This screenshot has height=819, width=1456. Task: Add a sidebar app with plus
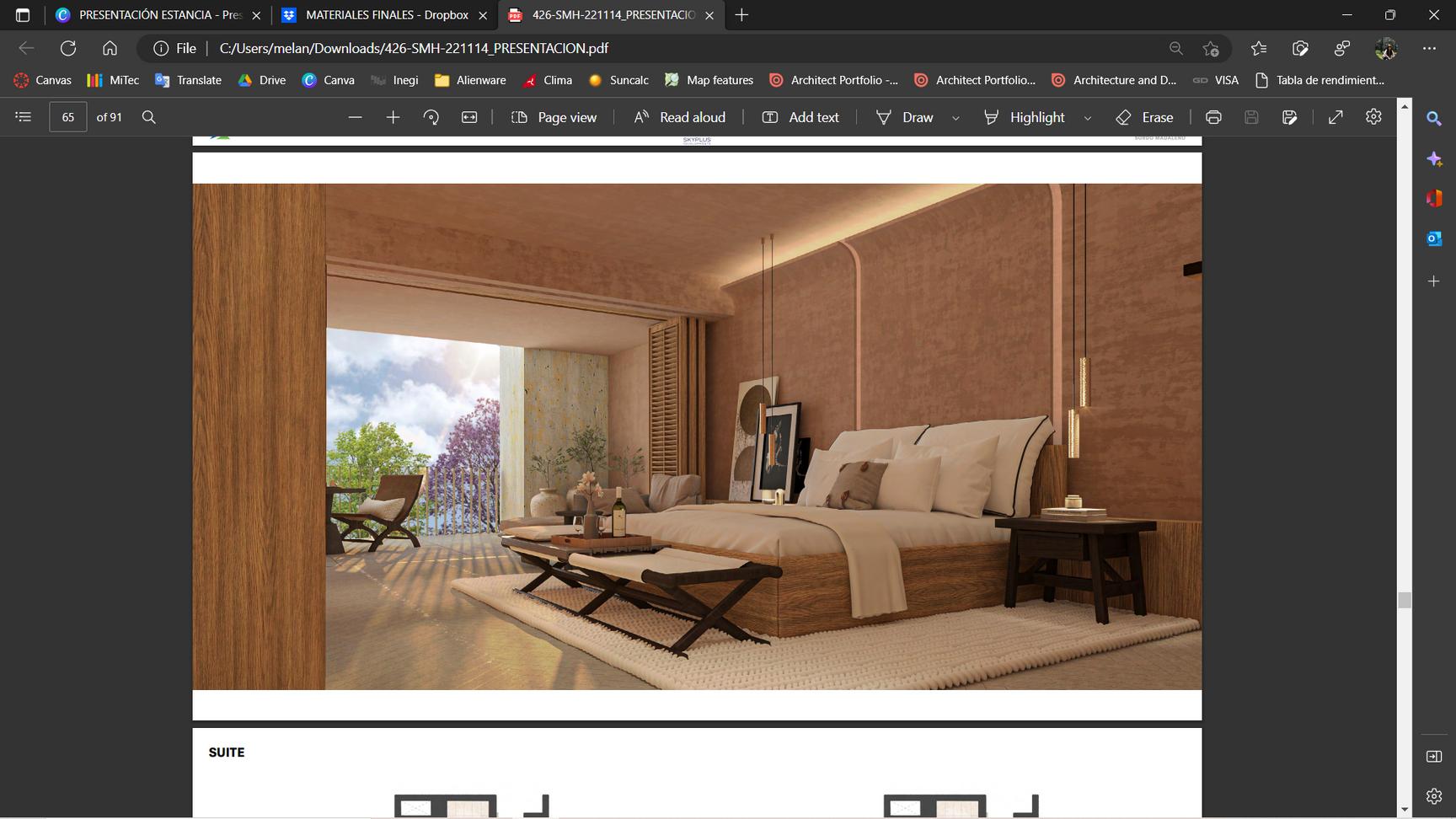pyautogui.click(x=1434, y=281)
